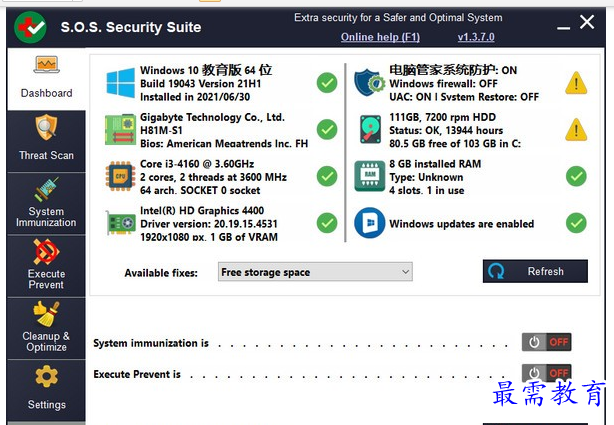Viewport: 614px width, 425px height.
Task: Open the Online help (F1) link
Action: pos(380,37)
